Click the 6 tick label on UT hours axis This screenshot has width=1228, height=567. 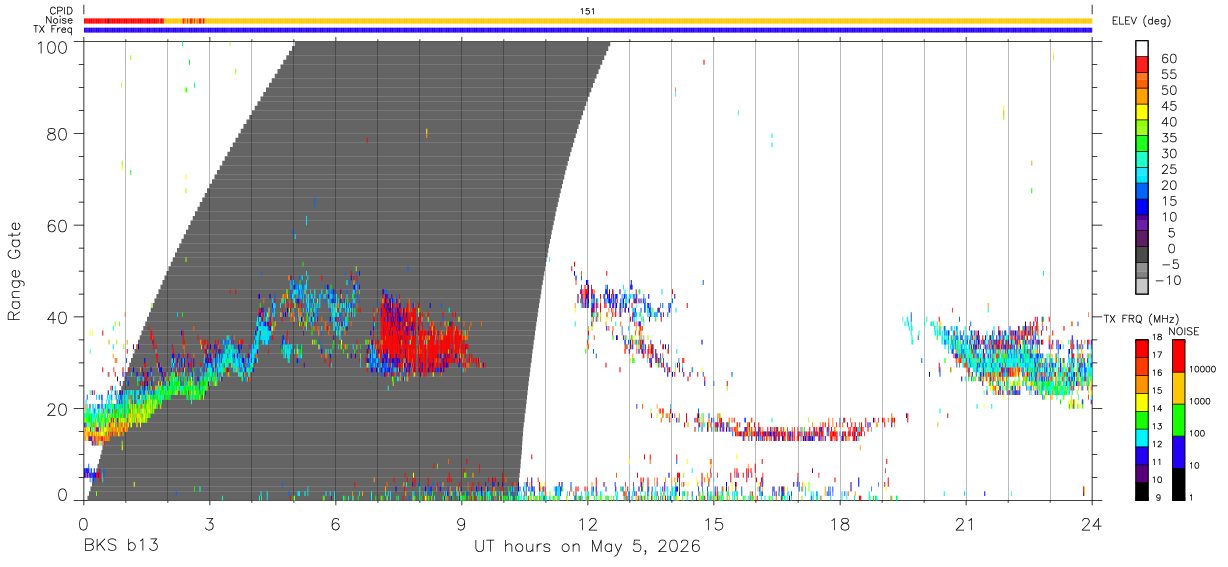[335, 524]
